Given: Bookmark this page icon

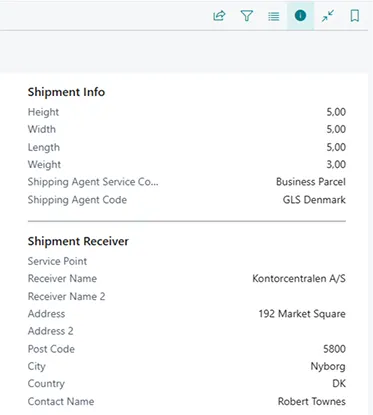Looking at the screenshot, I should tap(355, 16).
